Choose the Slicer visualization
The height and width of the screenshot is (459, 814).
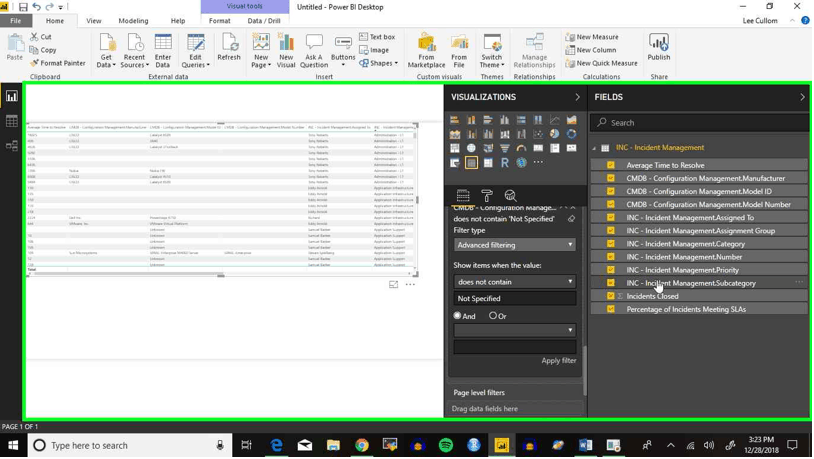pos(454,163)
